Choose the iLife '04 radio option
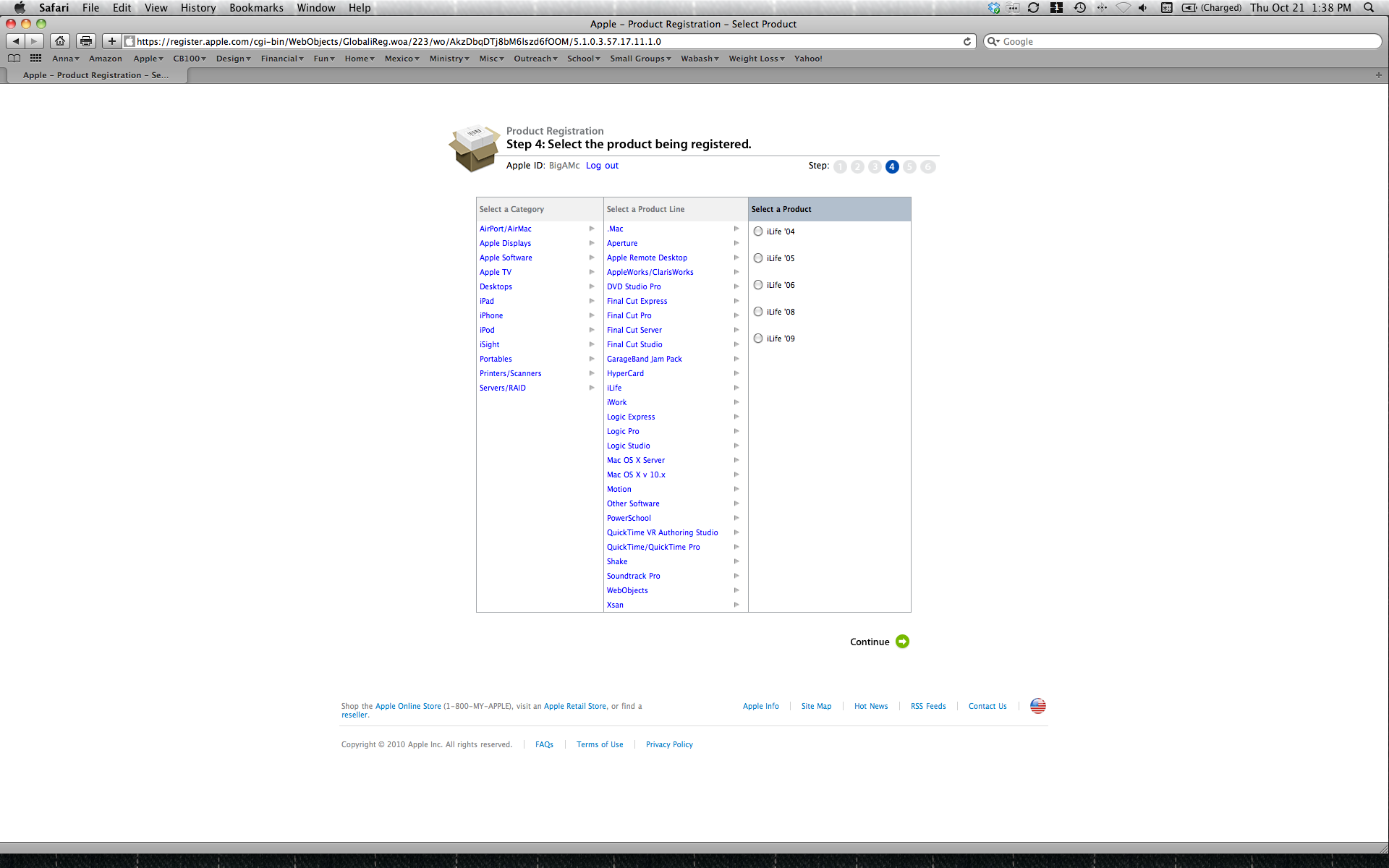Viewport: 1389px width, 868px height. tap(758, 231)
